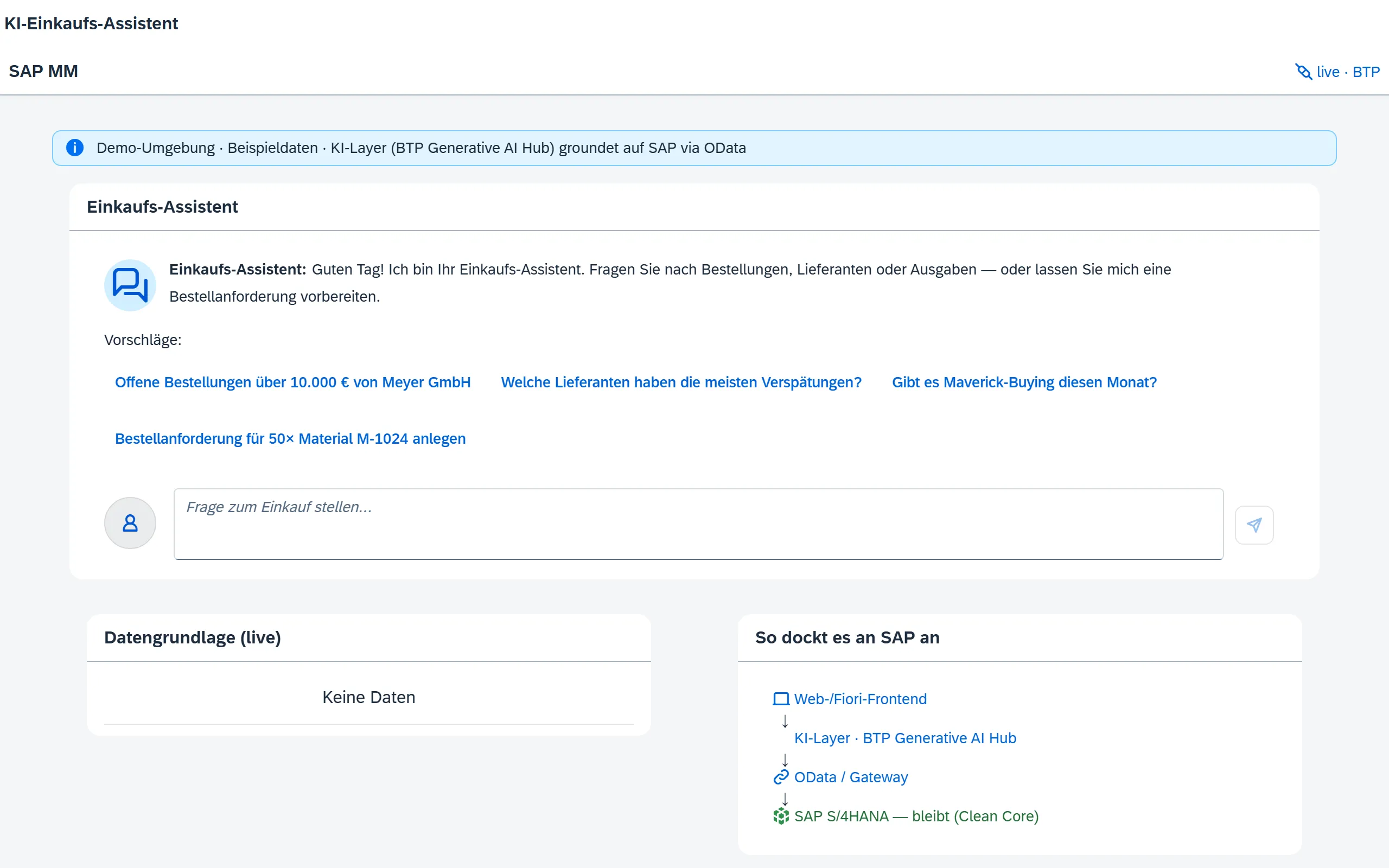Screen dimensions: 1389x868
Task: Click the Keine Daten placeholder text
Action: (x=368, y=697)
